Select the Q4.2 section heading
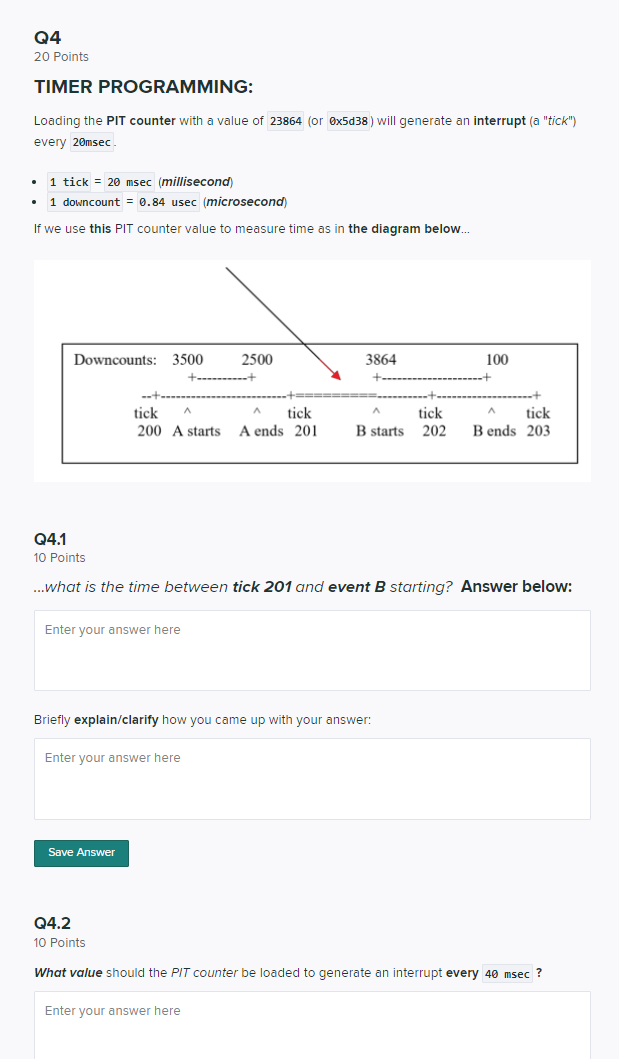619x1059 pixels. point(51,922)
